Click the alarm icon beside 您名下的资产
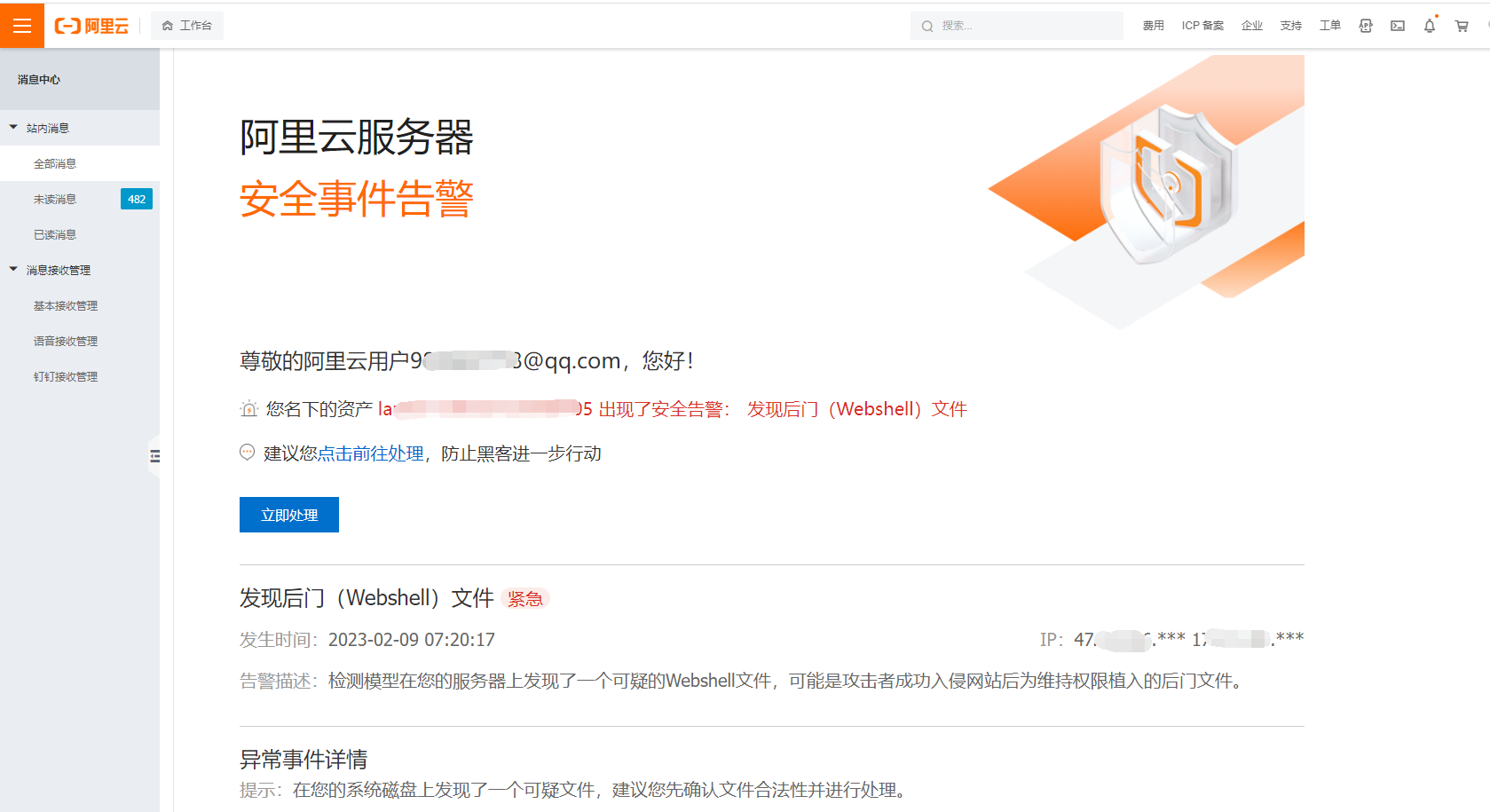Screen dimensions: 1490x812 pos(249,409)
